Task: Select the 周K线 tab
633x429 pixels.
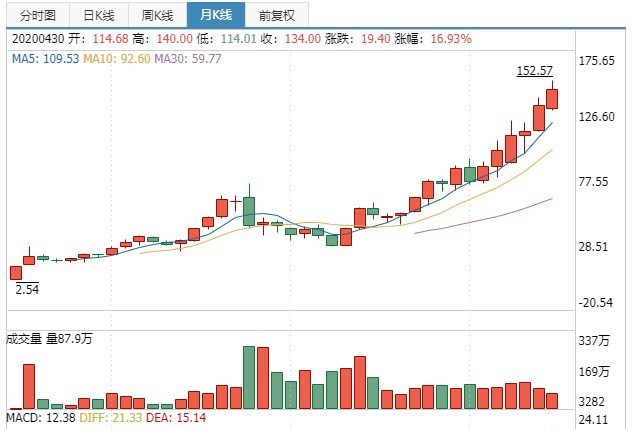Action: click(157, 16)
